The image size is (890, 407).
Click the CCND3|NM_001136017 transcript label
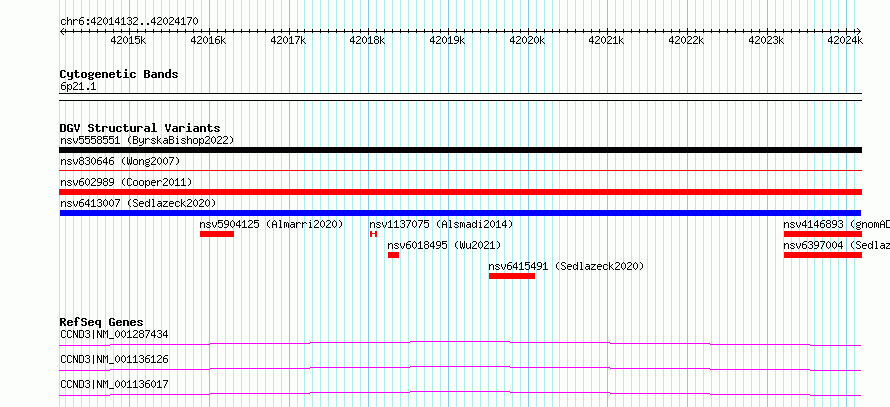click(114, 384)
